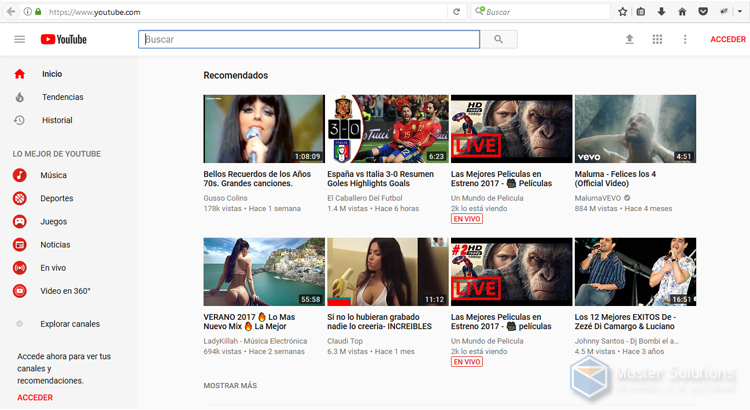Click the upload video icon
The height and width of the screenshot is (410, 750).
point(629,39)
